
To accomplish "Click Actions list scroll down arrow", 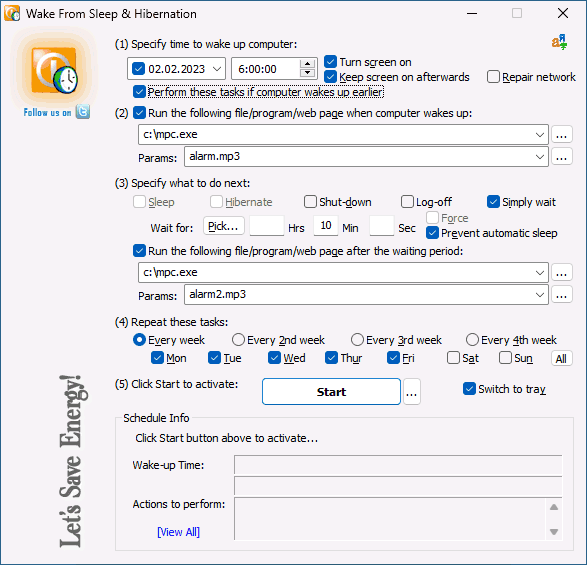I will tap(554, 532).
